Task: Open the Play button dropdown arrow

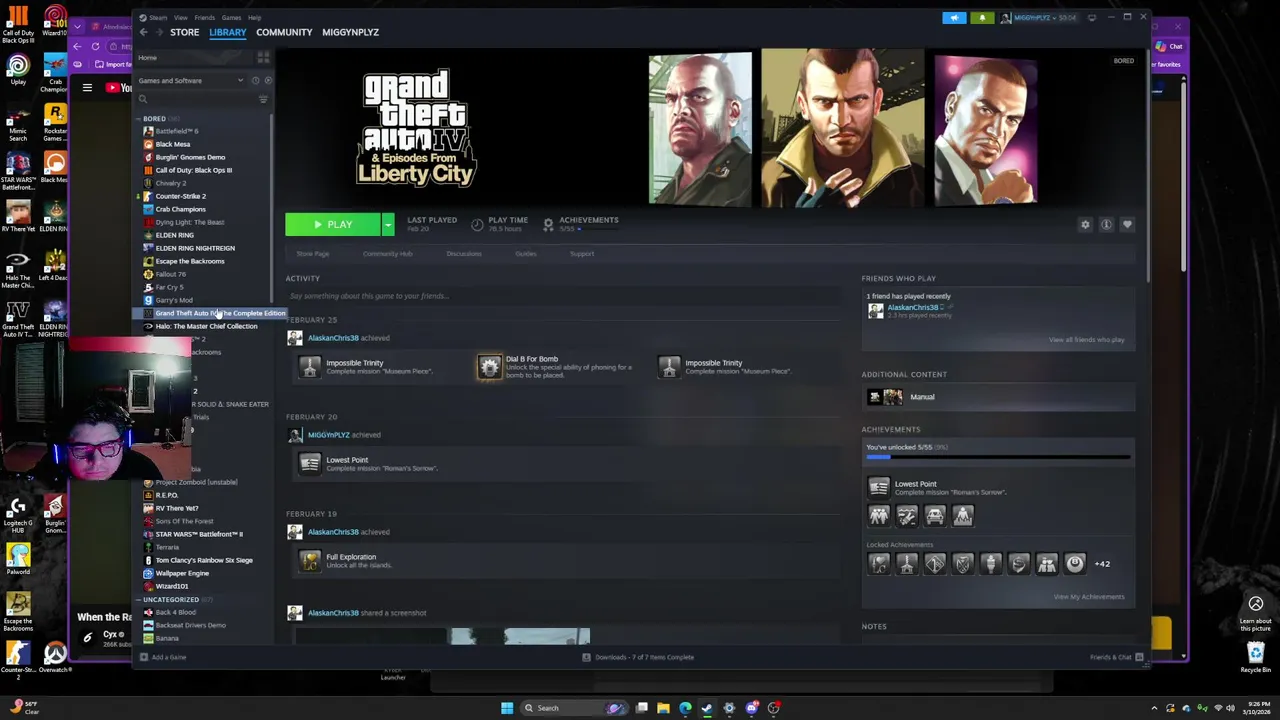Action: point(387,225)
